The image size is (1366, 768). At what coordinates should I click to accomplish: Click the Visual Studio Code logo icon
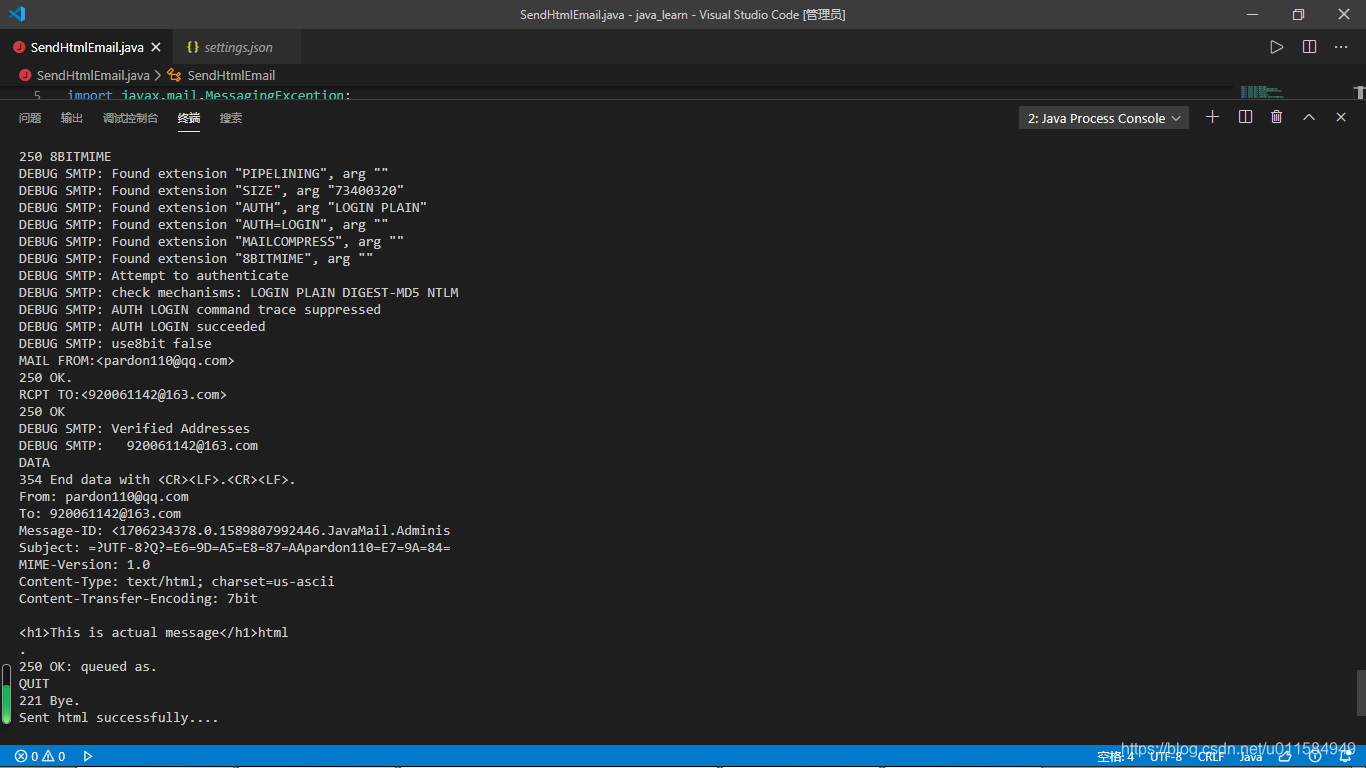[x=17, y=14]
